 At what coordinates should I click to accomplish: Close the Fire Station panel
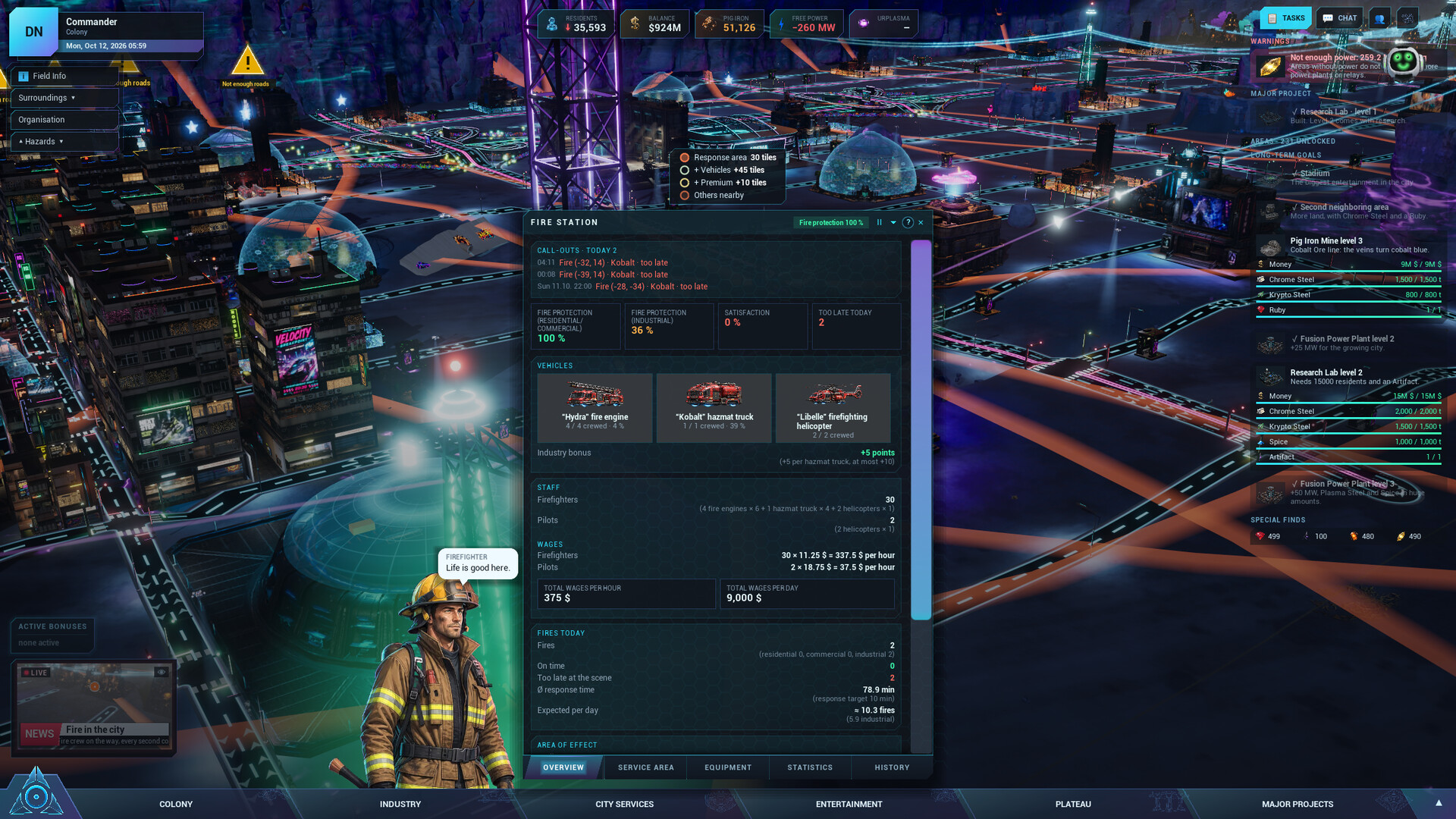point(921,222)
